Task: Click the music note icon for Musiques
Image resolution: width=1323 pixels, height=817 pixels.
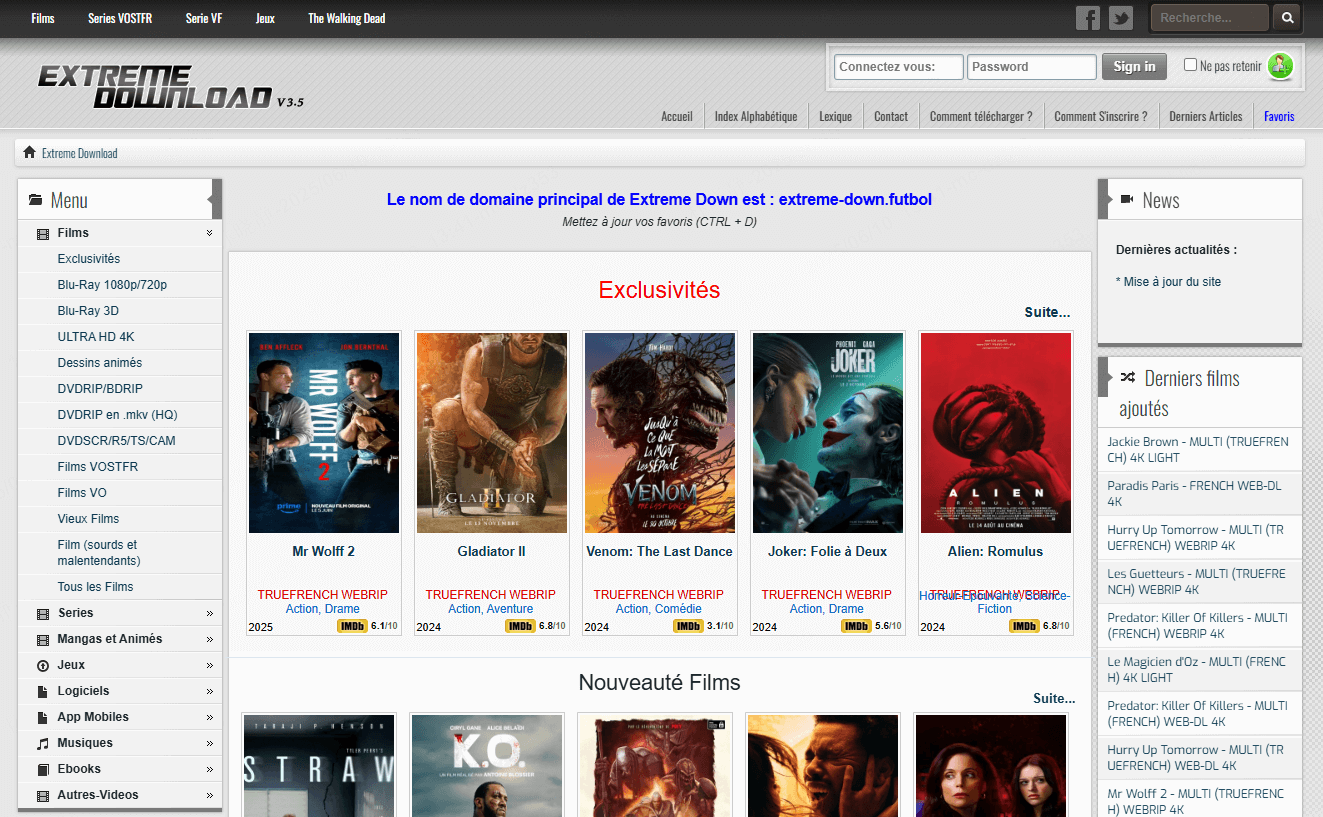Action: [43, 743]
